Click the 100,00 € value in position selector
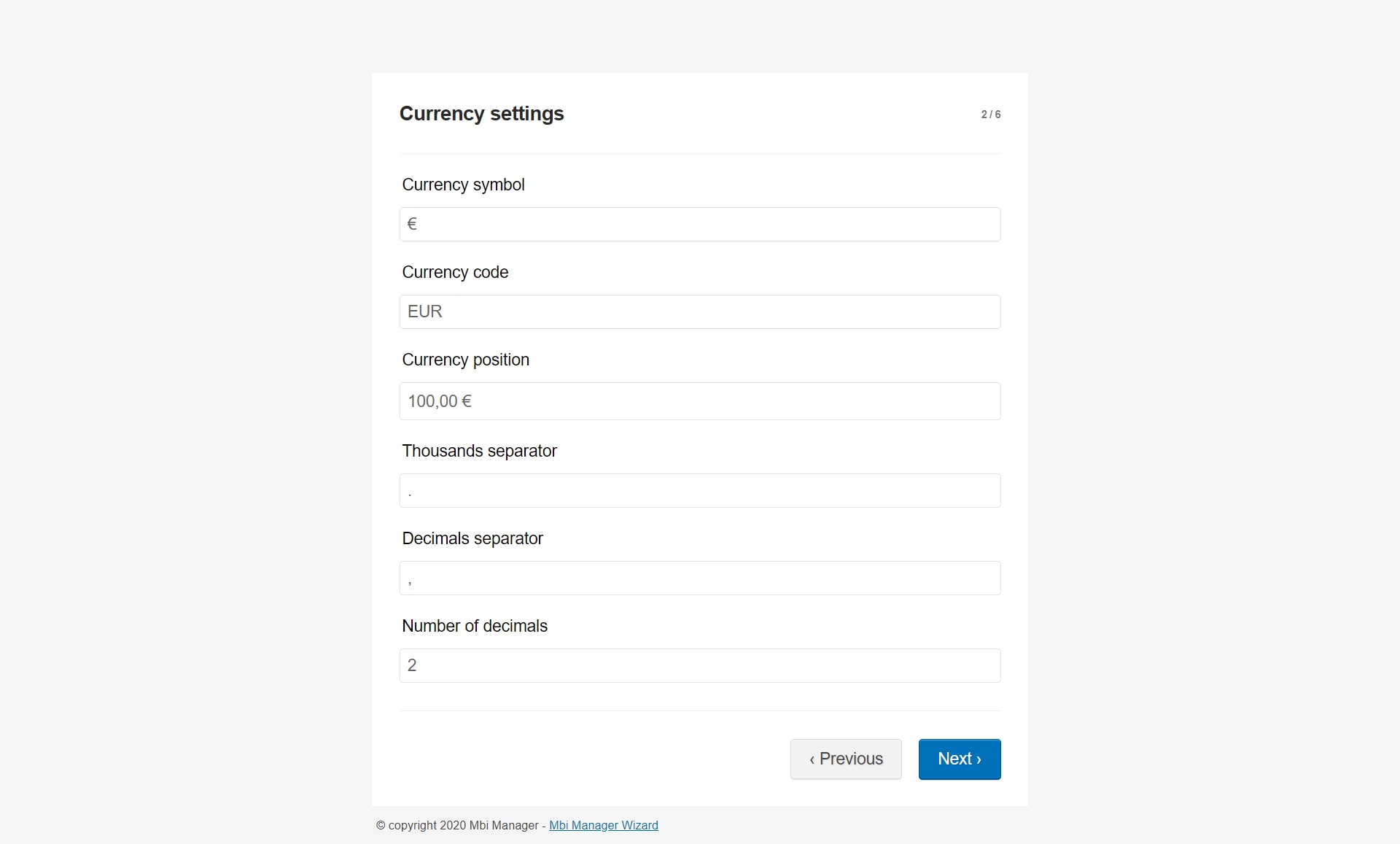 tap(440, 401)
